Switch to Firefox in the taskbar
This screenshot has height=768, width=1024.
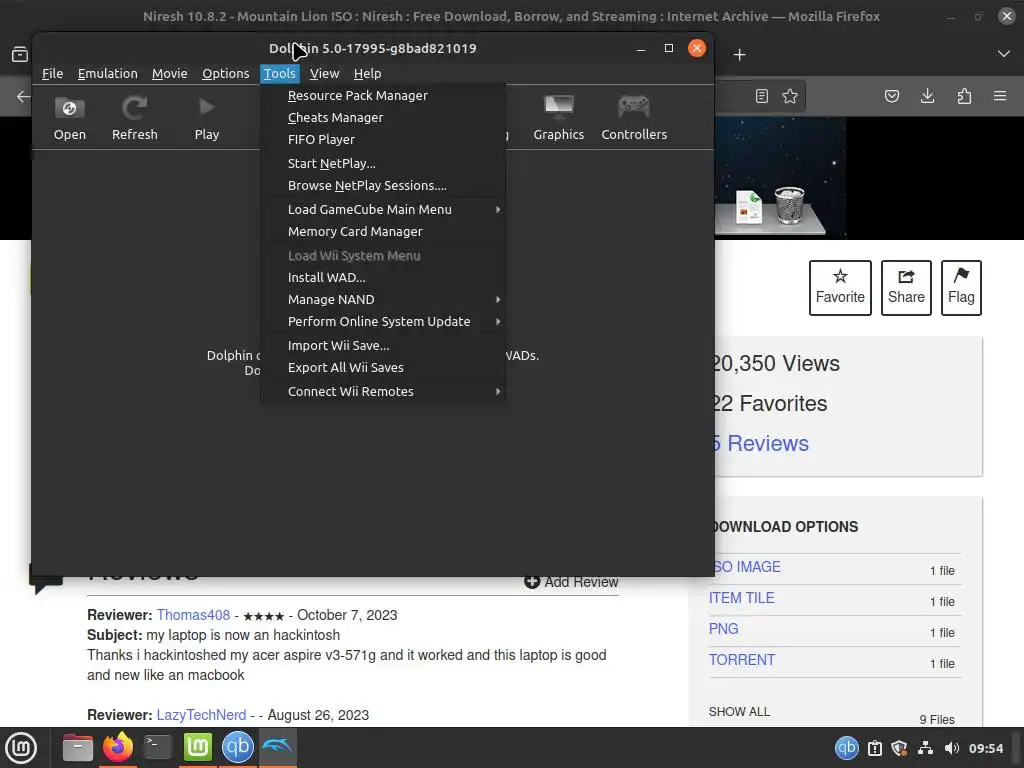pyautogui.click(x=118, y=747)
